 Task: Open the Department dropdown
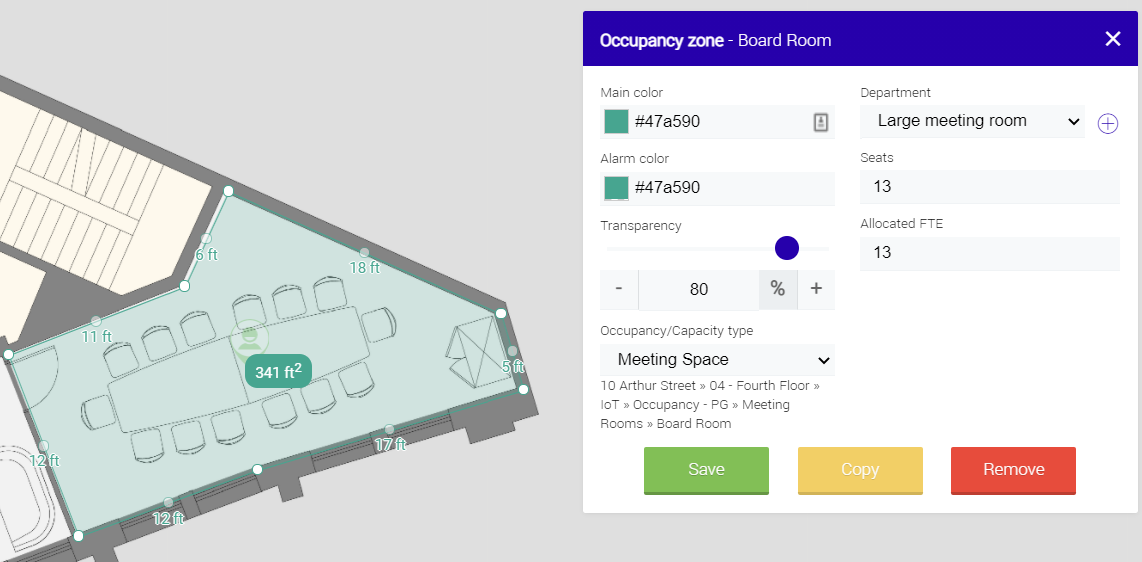[x=972, y=121]
